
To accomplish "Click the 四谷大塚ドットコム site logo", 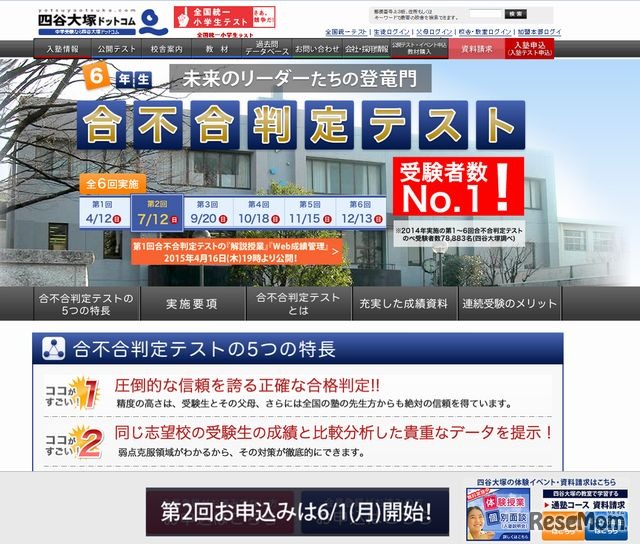I will pos(103,22).
